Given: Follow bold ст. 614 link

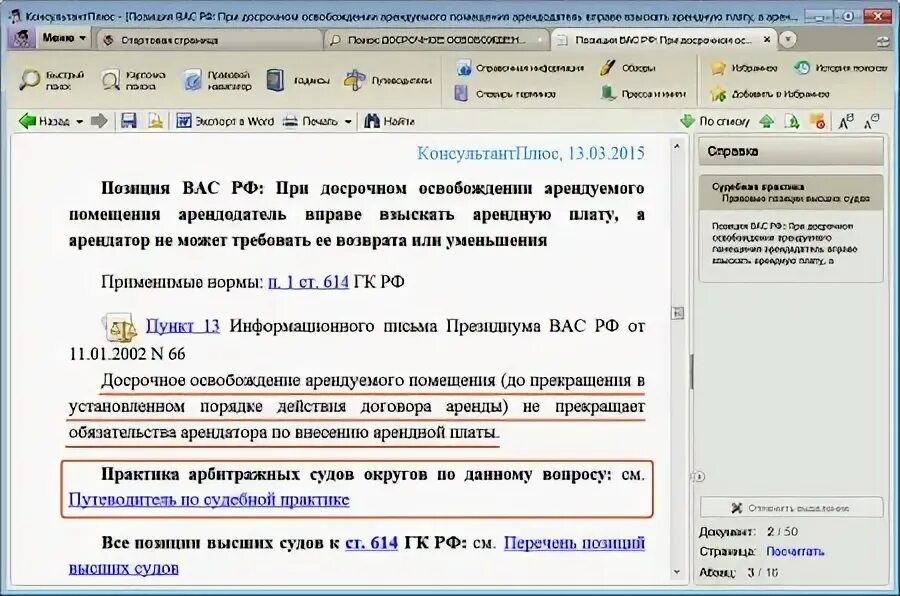Looking at the screenshot, I should pyautogui.click(x=371, y=543).
